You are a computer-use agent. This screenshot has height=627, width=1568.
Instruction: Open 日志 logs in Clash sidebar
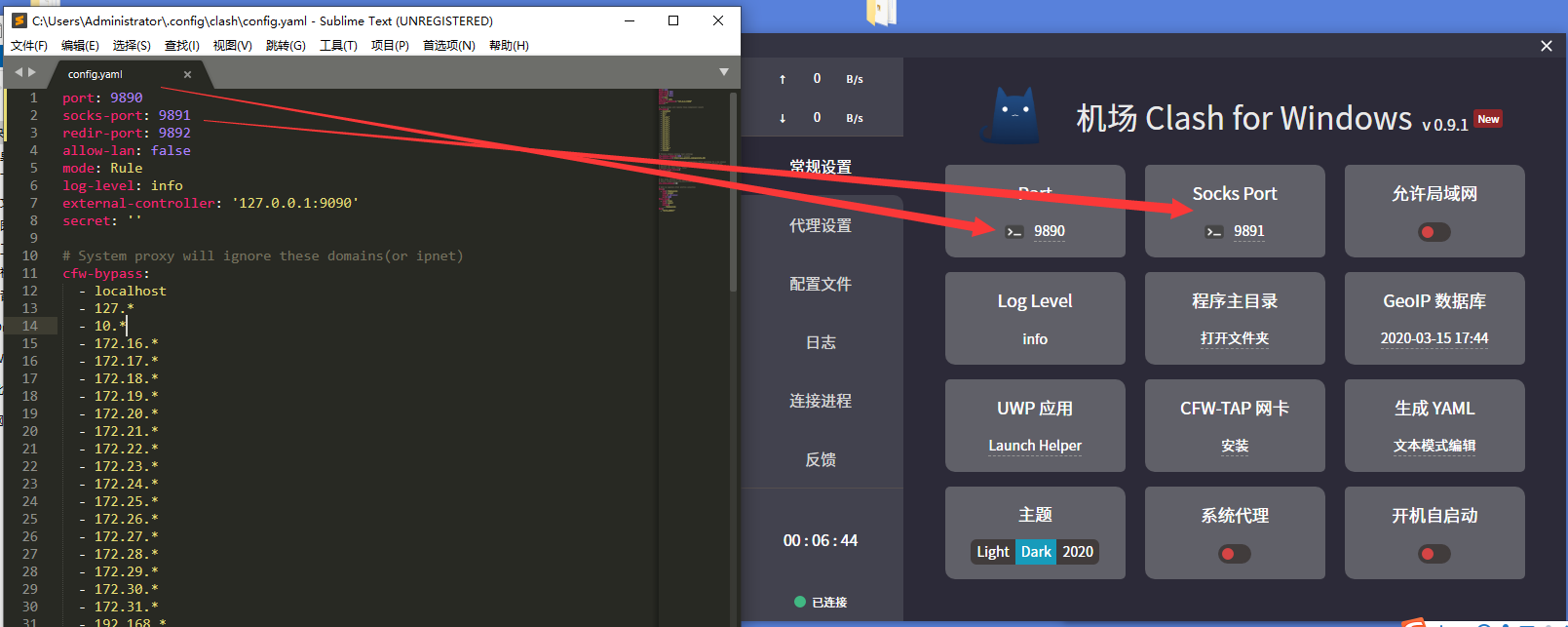click(x=821, y=342)
